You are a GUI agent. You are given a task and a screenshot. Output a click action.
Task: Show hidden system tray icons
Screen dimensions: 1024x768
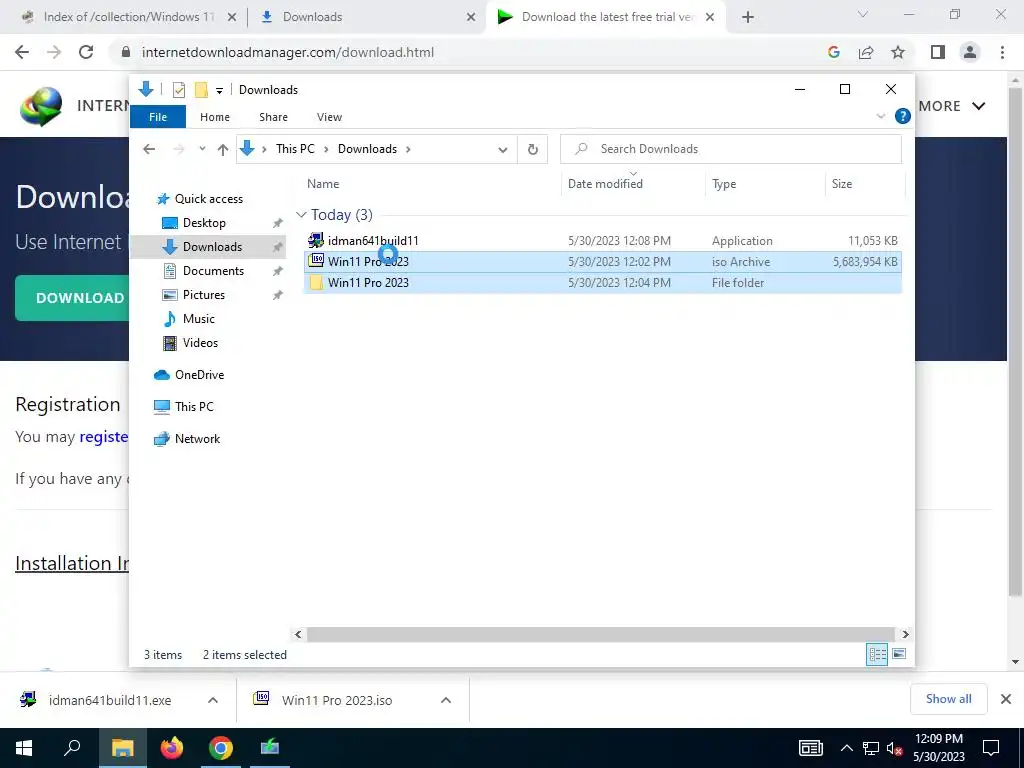[x=846, y=748]
